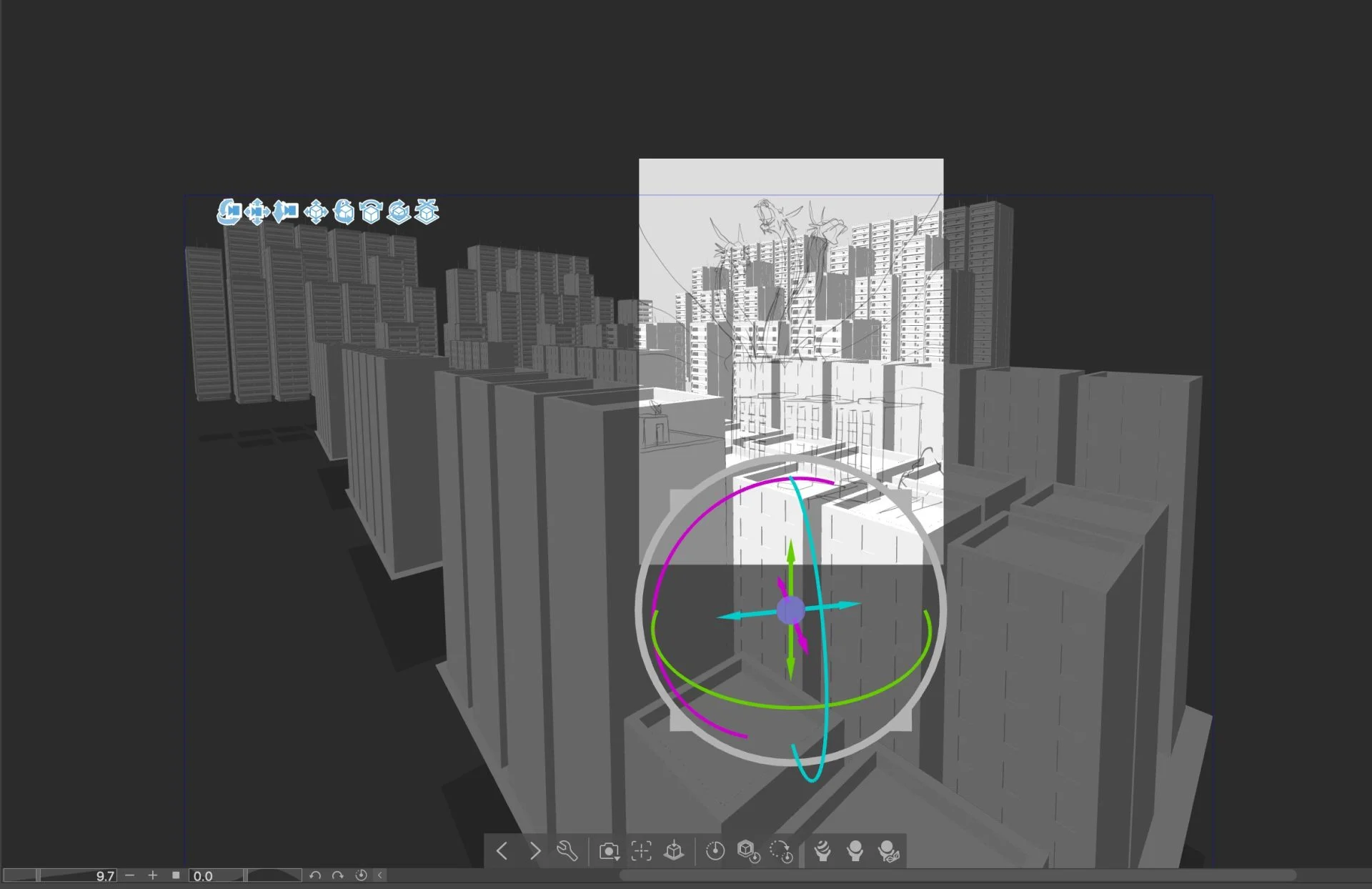Viewport: 1372px width, 889px height.
Task: Select the move 3D object planar icon
Action: [x=315, y=212]
